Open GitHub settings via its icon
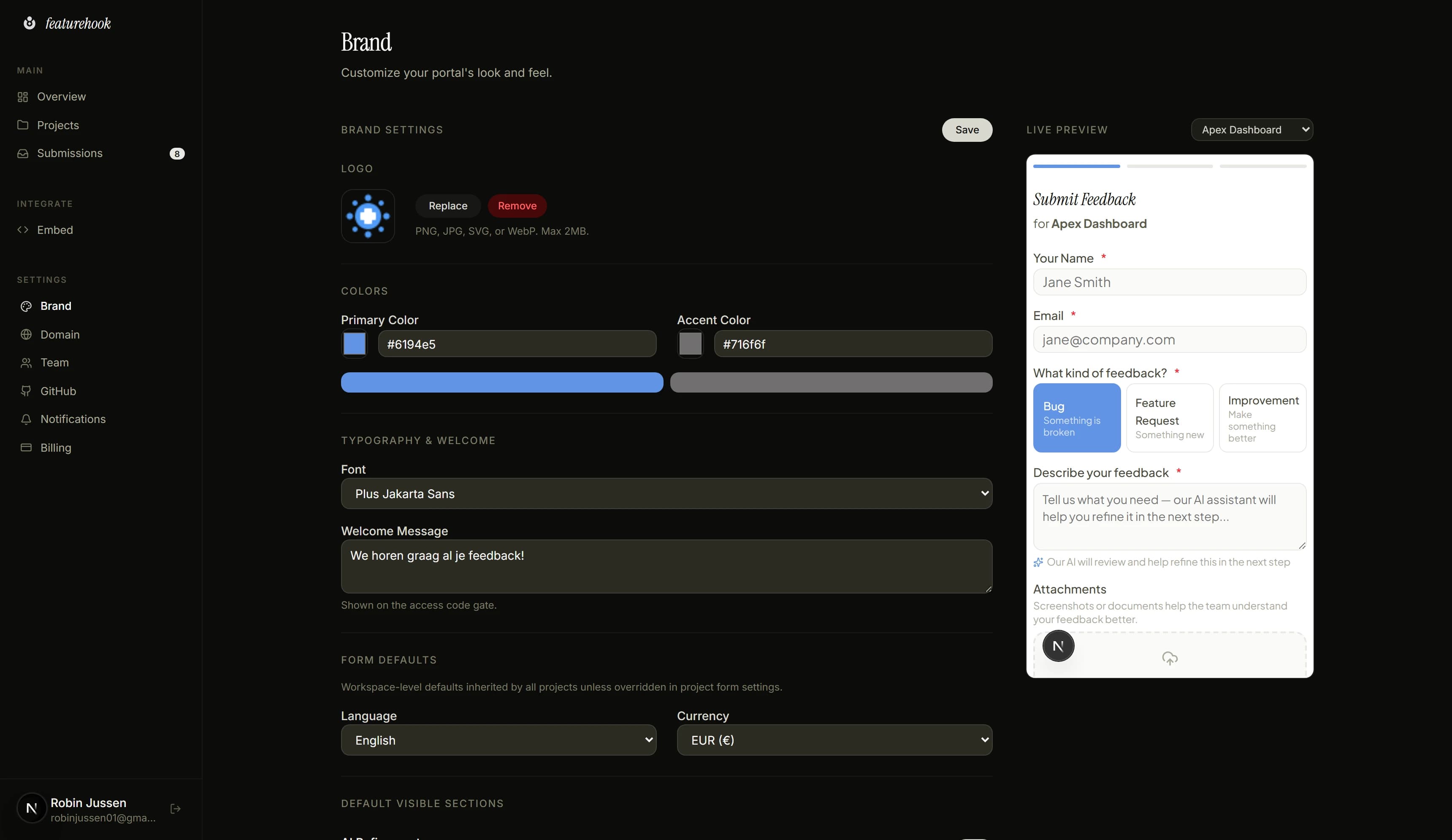Image resolution: width=1452 pixels, height=840 pixels. click(x=27, y=390)
